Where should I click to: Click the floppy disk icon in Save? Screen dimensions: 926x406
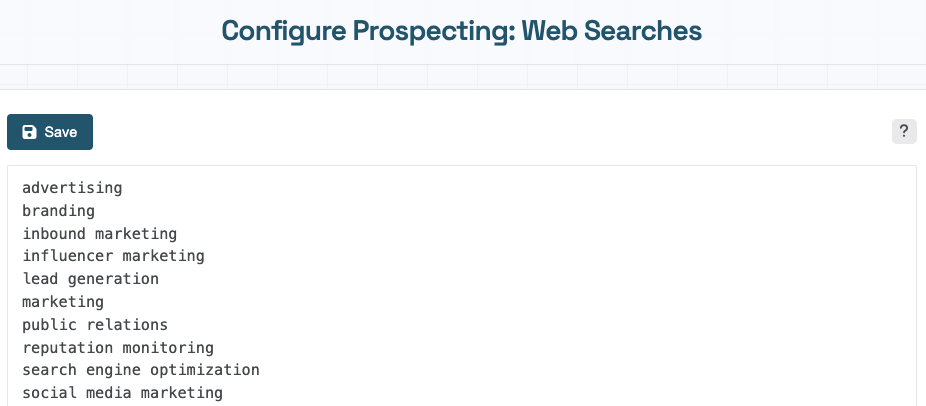click(29, 132)
